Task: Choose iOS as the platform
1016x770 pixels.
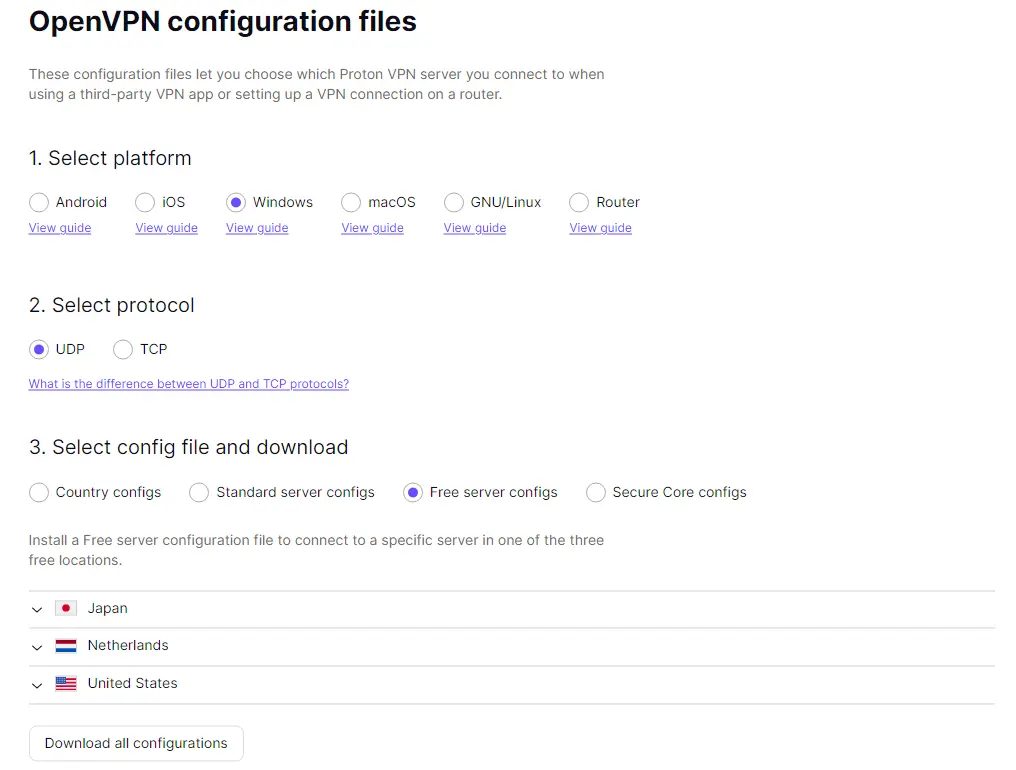Action: pyautogui.click(x=145, y=202)
